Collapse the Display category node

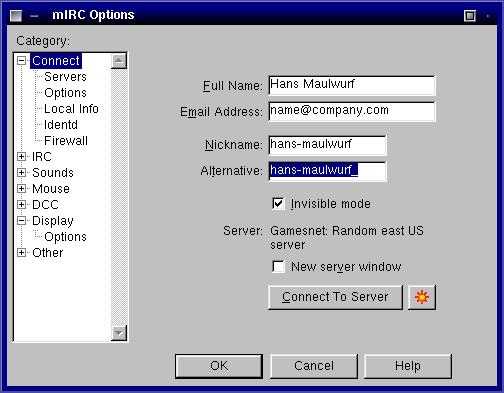[21, 221]
